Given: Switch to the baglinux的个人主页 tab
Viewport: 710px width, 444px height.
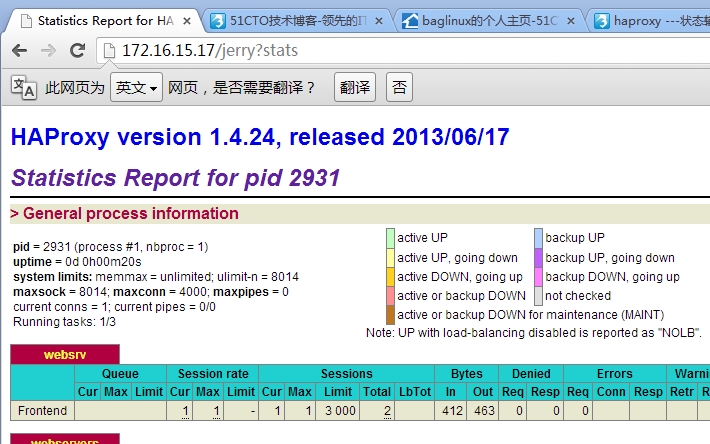Looking at the screenshot, I should pyautogui.click(x=490, y=21).
